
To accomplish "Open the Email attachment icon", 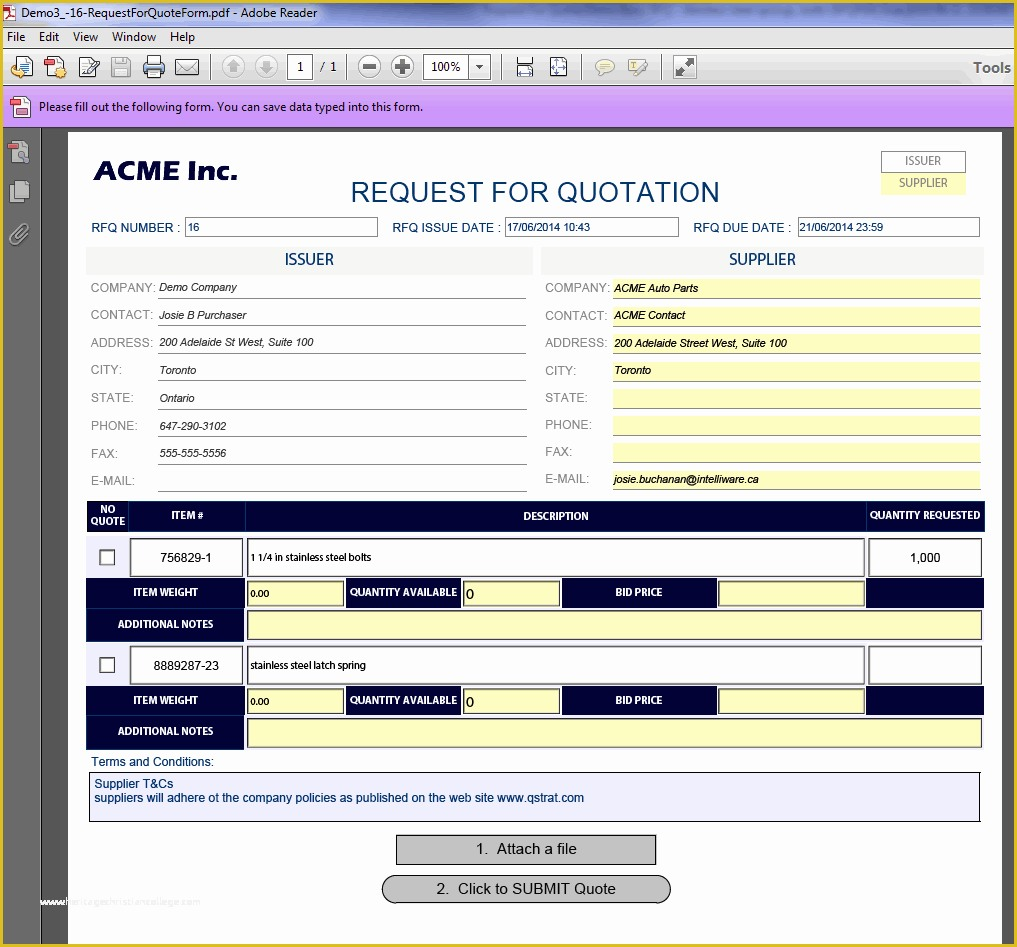I will (x=188, y=67).
